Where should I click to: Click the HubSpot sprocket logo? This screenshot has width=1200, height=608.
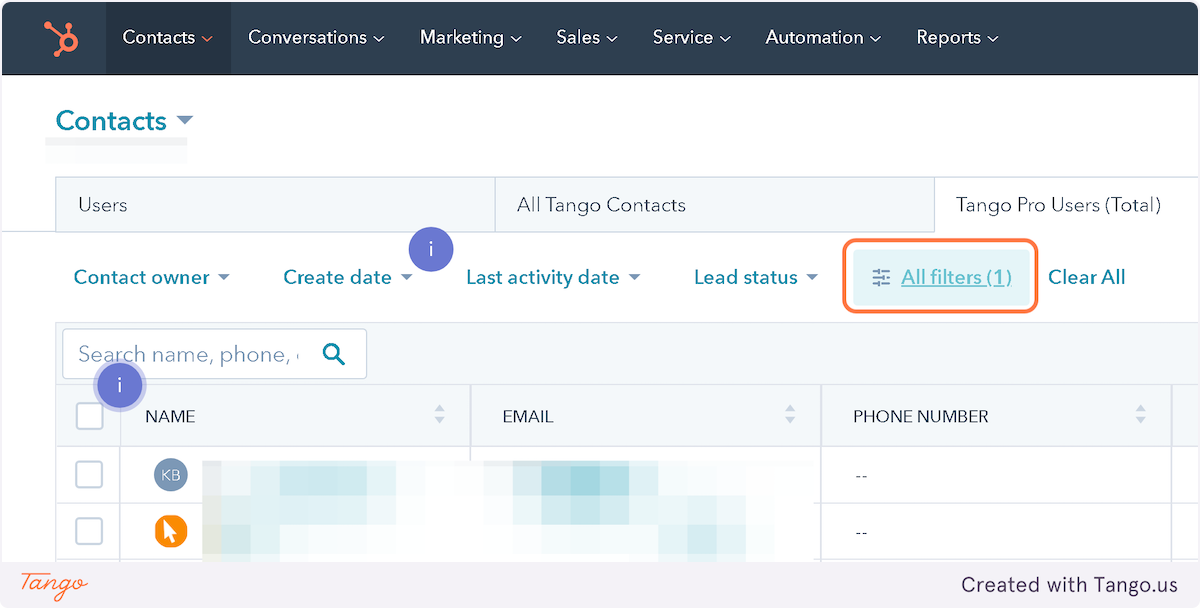pos(62,38)
